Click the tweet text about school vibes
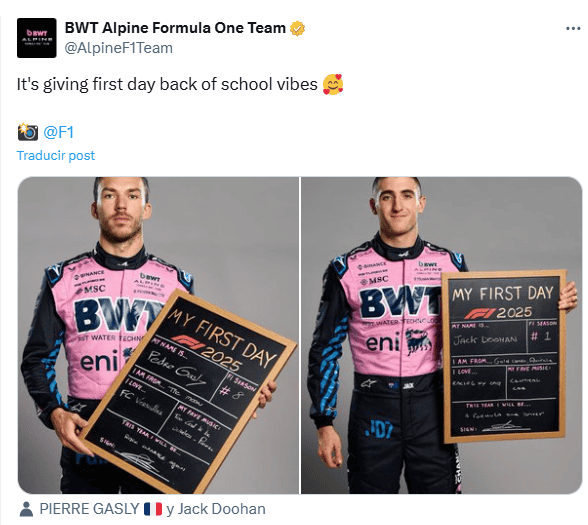This screenshot has height=525, width=588. tap(167, 84)
